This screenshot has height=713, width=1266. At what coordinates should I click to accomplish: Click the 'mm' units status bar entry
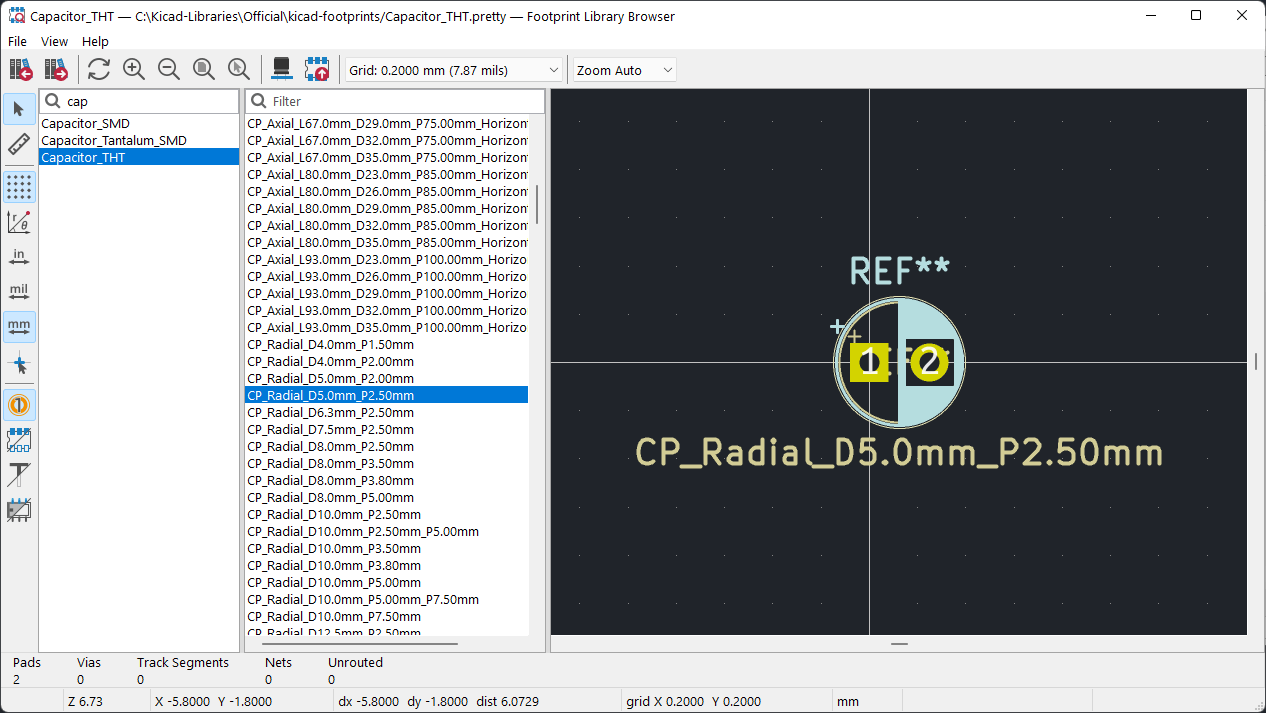click(850, 702)
